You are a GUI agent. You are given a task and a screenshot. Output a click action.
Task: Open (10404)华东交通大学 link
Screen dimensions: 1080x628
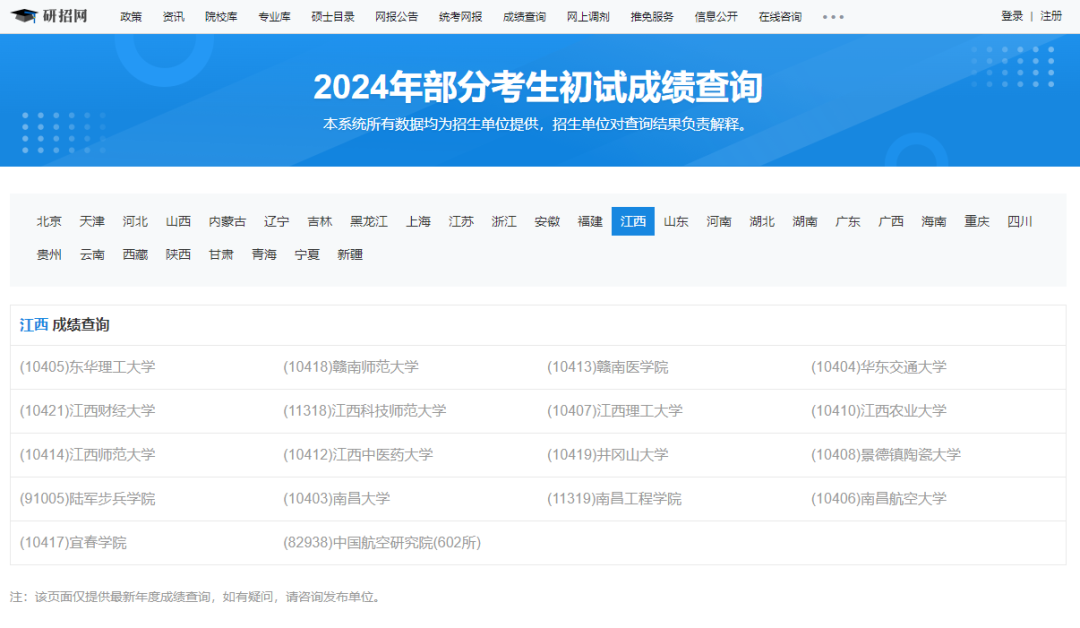pos(879,367)
